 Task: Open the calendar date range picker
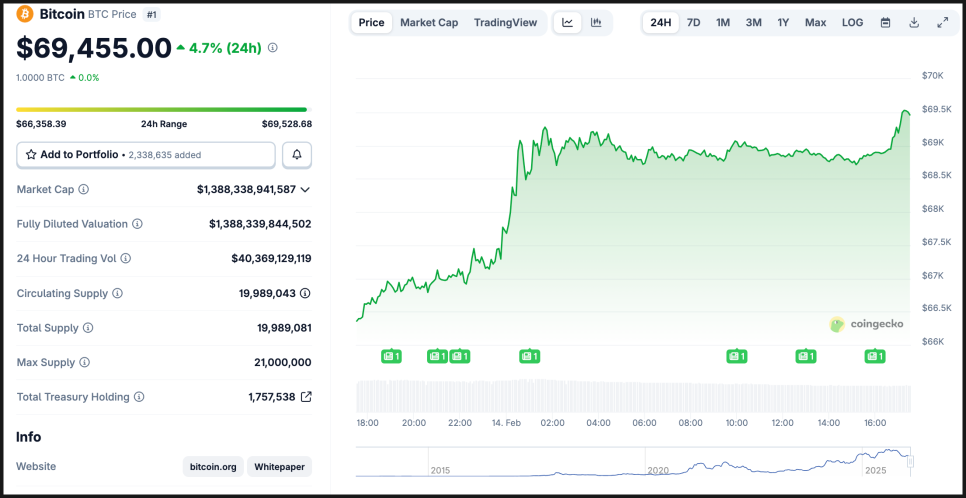click(885, 22)
